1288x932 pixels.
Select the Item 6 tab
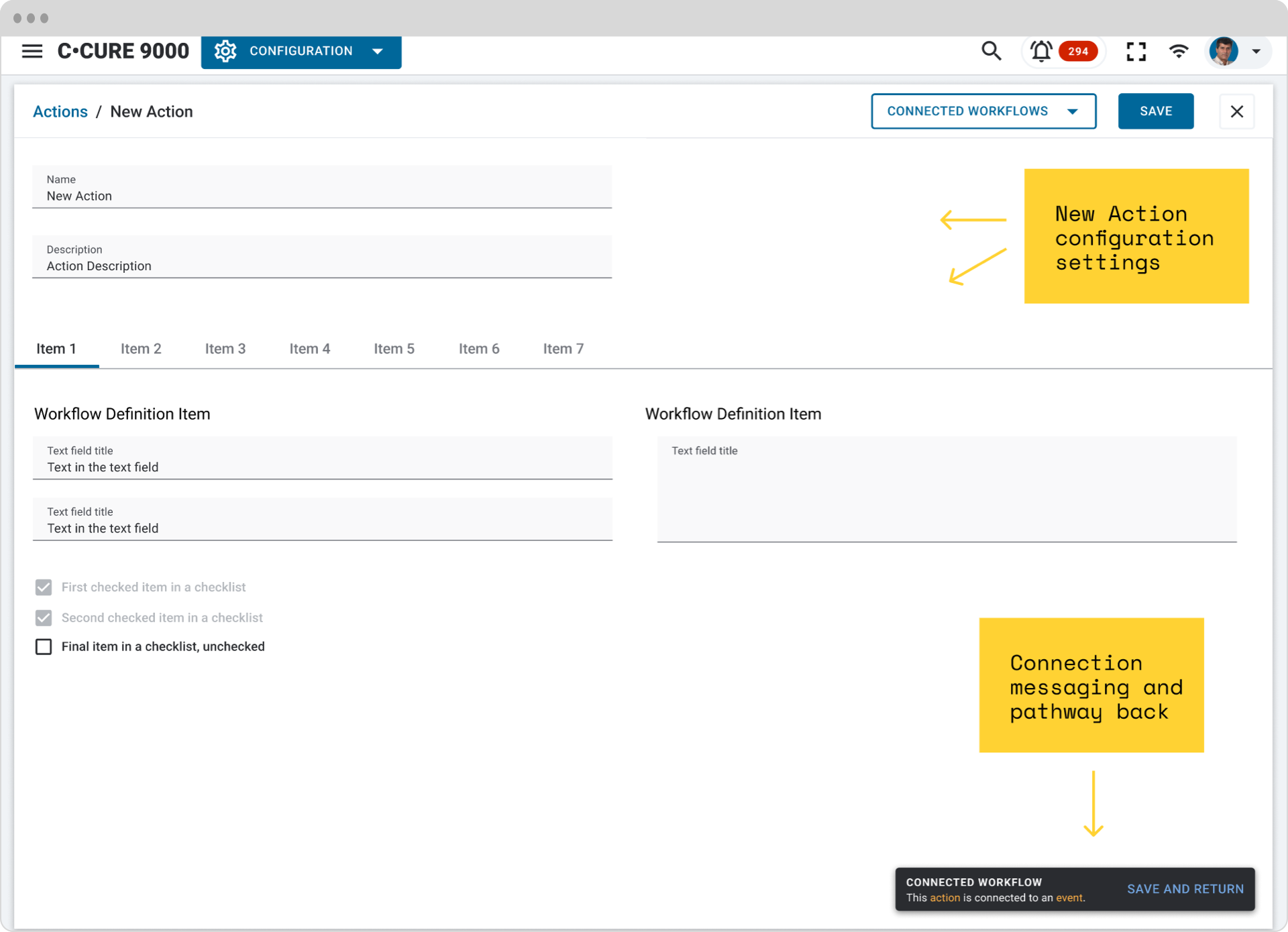pos(479,349)
